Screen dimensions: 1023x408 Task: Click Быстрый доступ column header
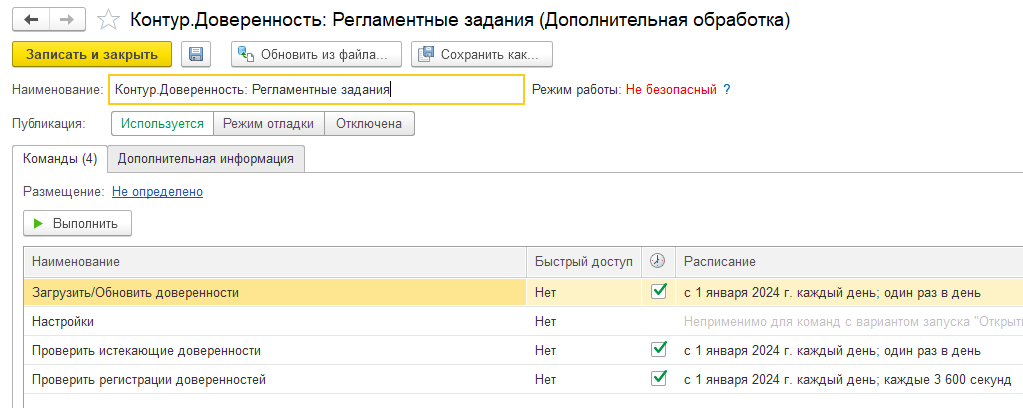point(584,261)
